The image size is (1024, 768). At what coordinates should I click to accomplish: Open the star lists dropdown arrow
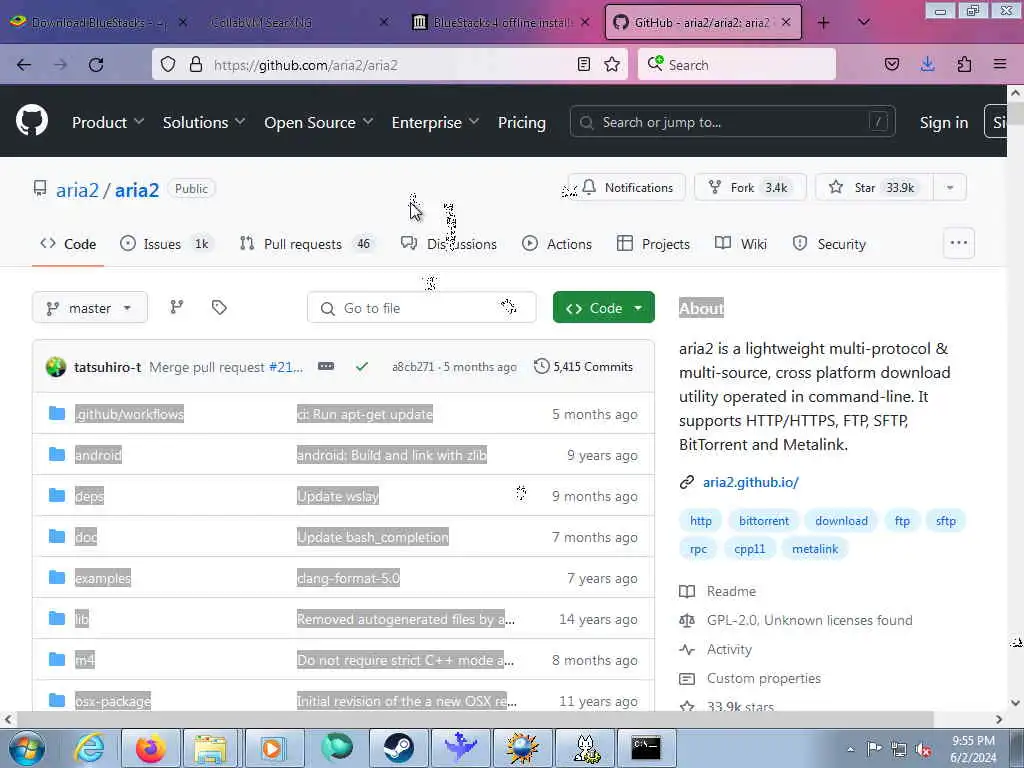click(950, 187)
